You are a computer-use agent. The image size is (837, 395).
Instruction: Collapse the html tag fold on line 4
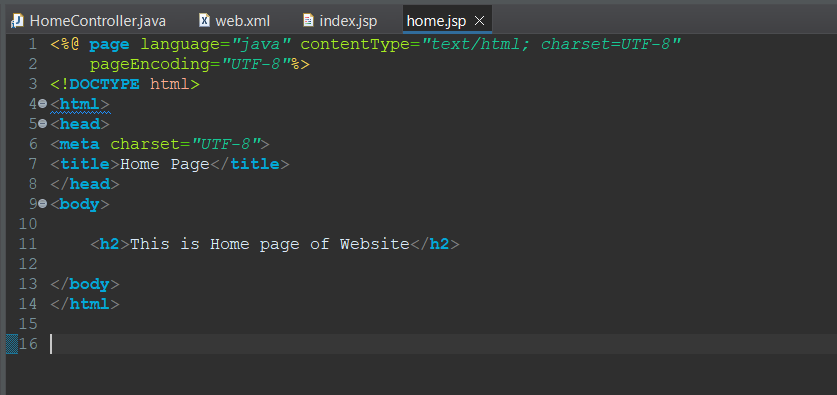click(43, 104)
